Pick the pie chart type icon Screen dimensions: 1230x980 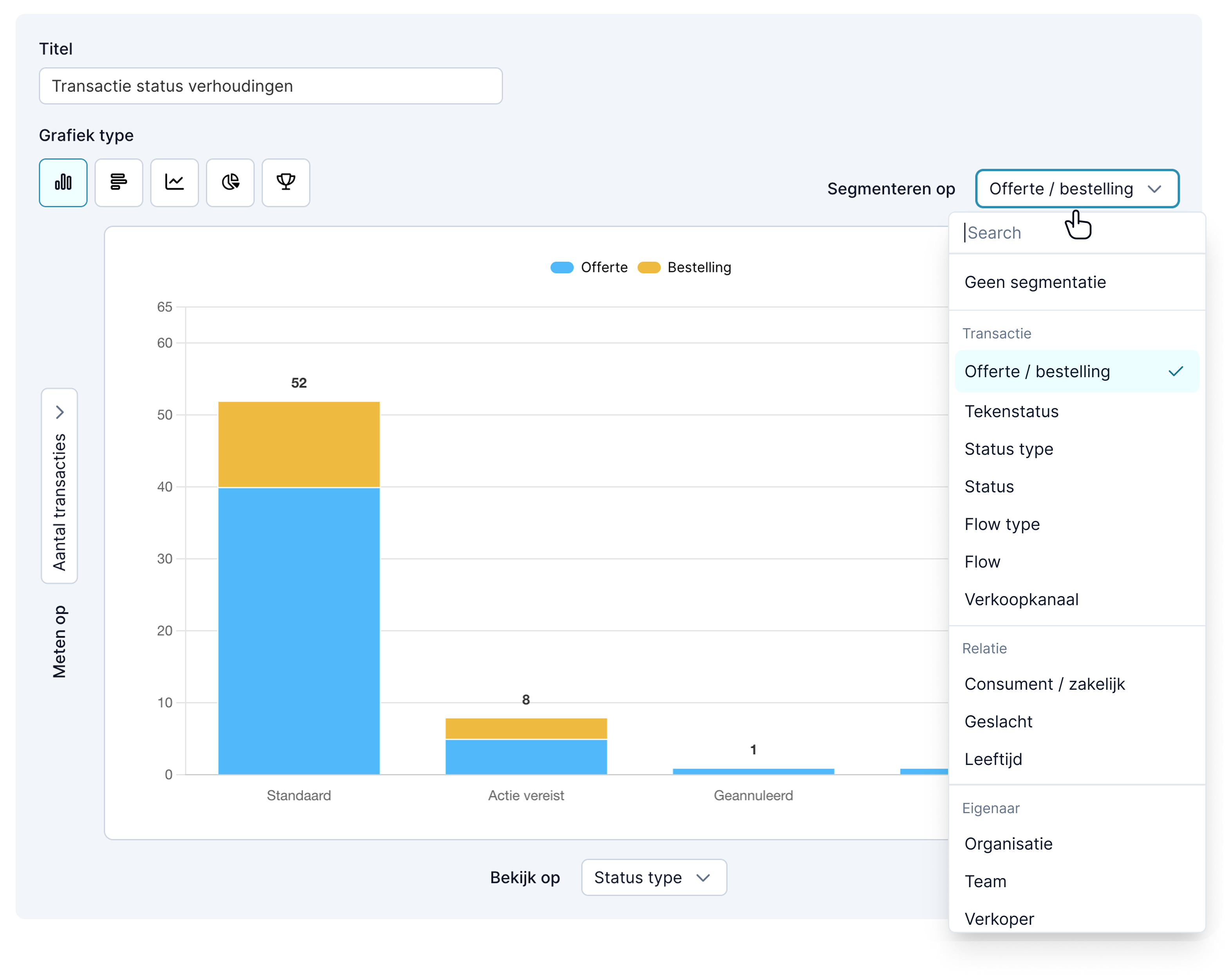tap(230, 183)
